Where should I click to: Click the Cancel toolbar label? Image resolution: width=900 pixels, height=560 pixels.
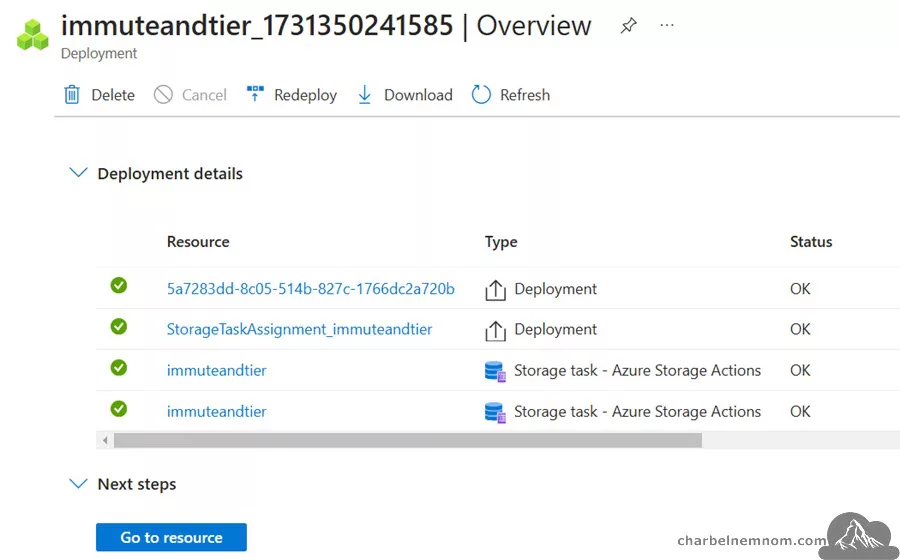(204, 95)
